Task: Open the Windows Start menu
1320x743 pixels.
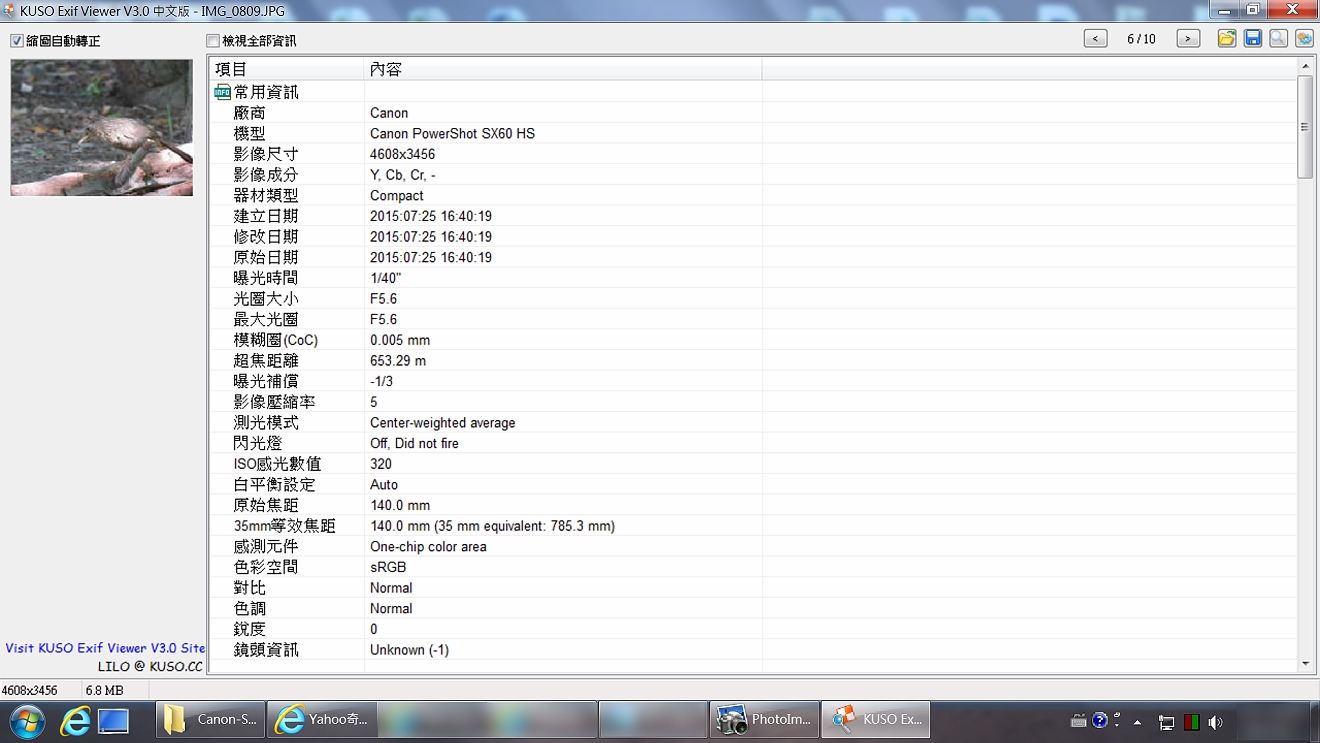Action: click(x=26, y=720)
